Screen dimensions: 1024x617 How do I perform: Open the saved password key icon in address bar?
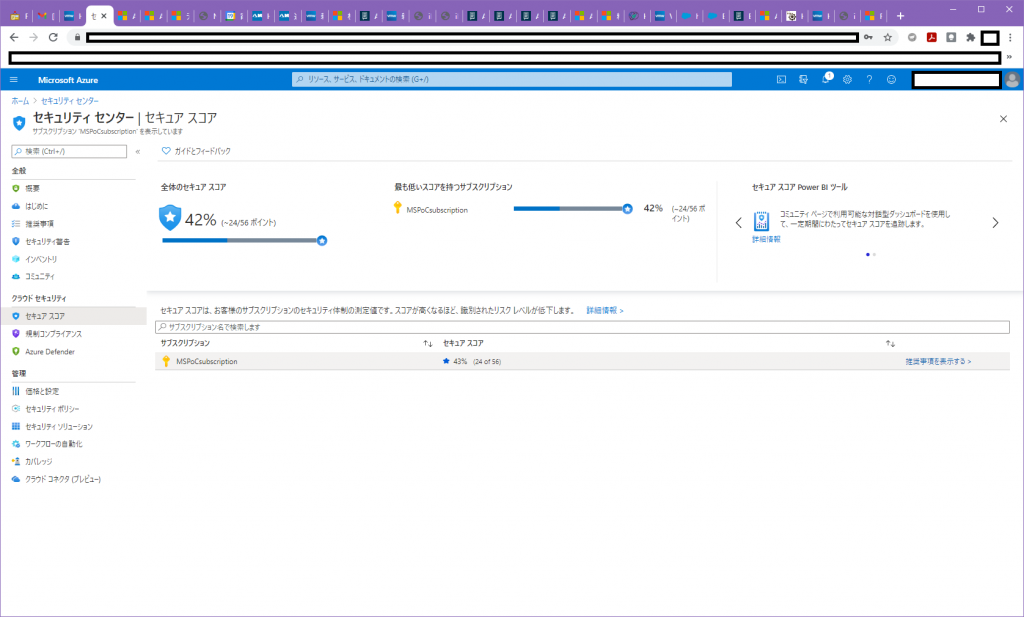click(868, 38)
